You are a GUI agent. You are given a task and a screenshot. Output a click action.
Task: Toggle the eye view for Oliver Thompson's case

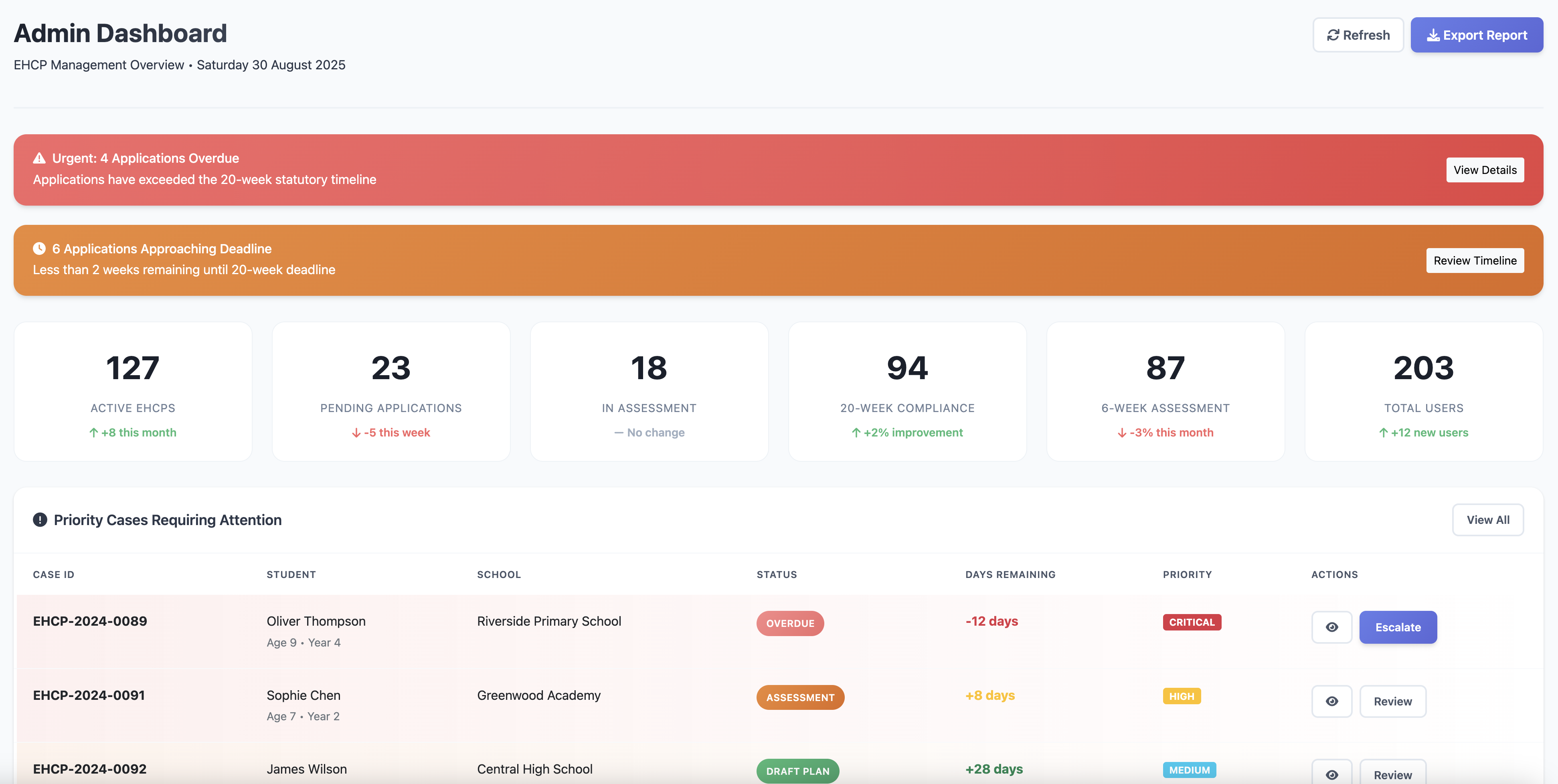tap(1332, 627)
